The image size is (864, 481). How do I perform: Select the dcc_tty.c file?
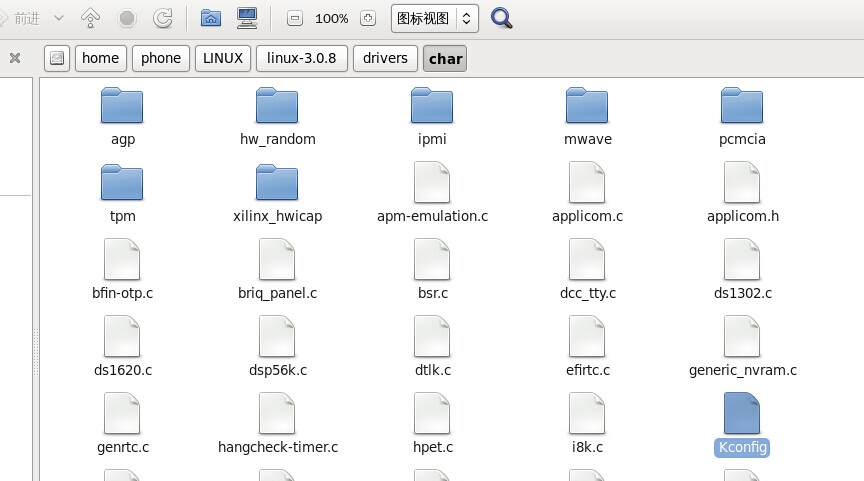(587, 270)
